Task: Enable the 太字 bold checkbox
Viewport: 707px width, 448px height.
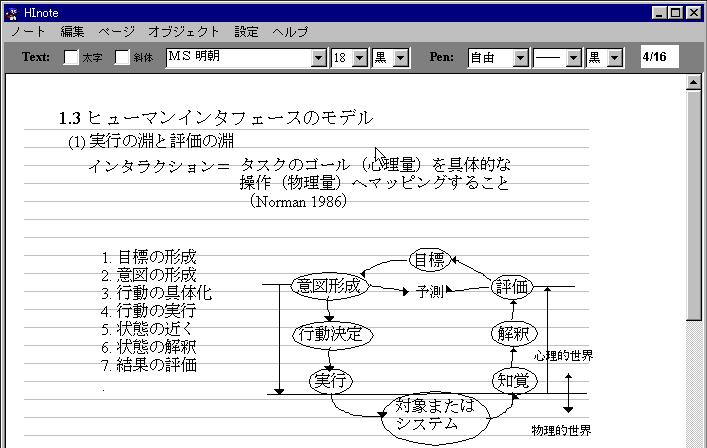Action: [x=71, y=58]
